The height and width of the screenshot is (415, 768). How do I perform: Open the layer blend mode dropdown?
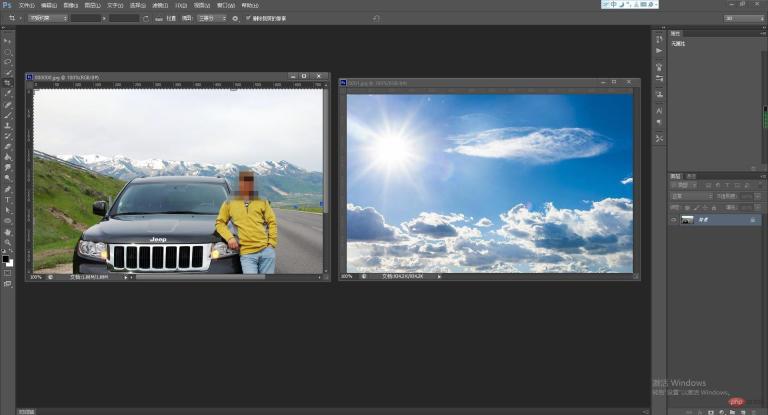click(x=687, y=196)
